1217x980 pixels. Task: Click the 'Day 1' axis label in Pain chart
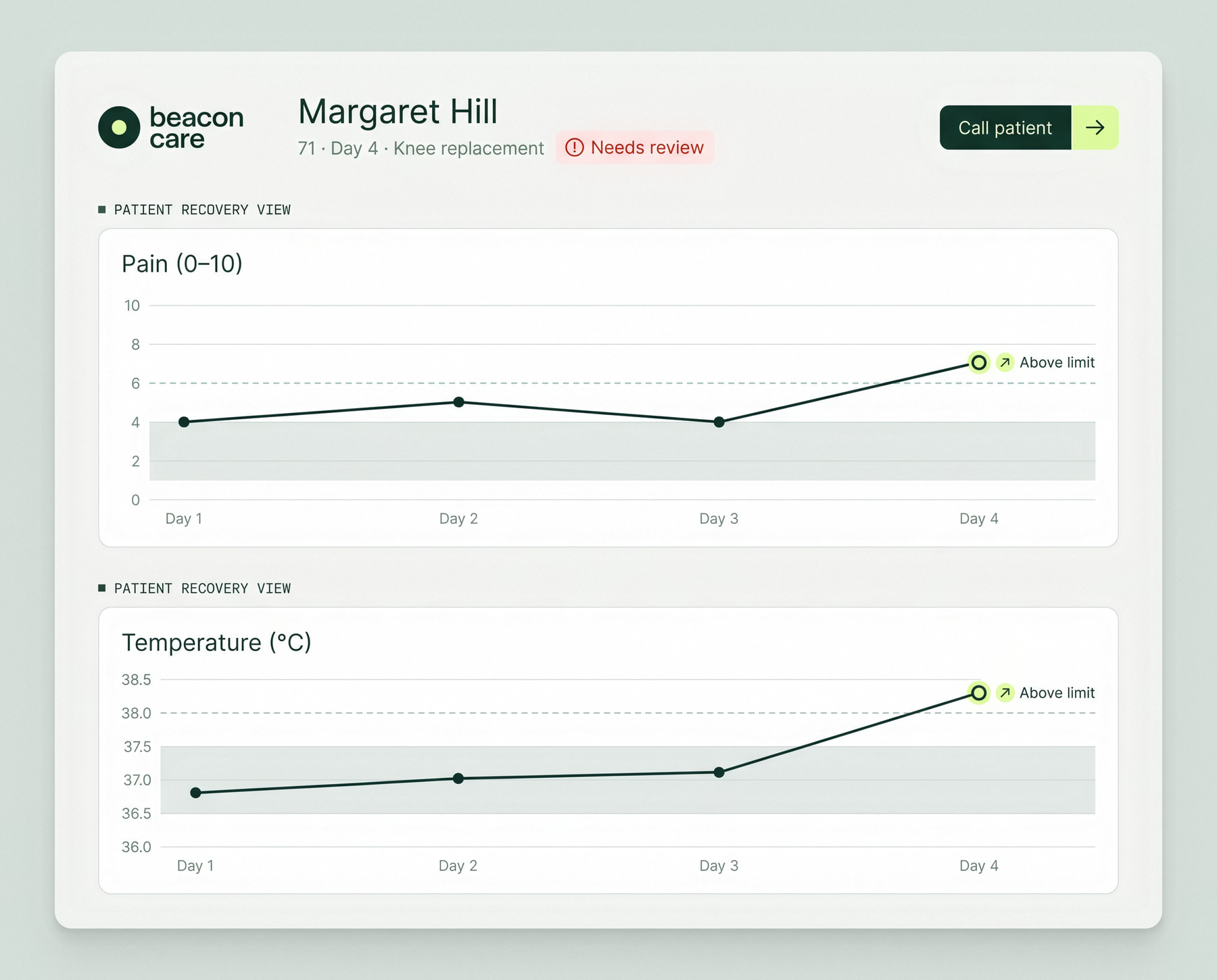[184, 518]
